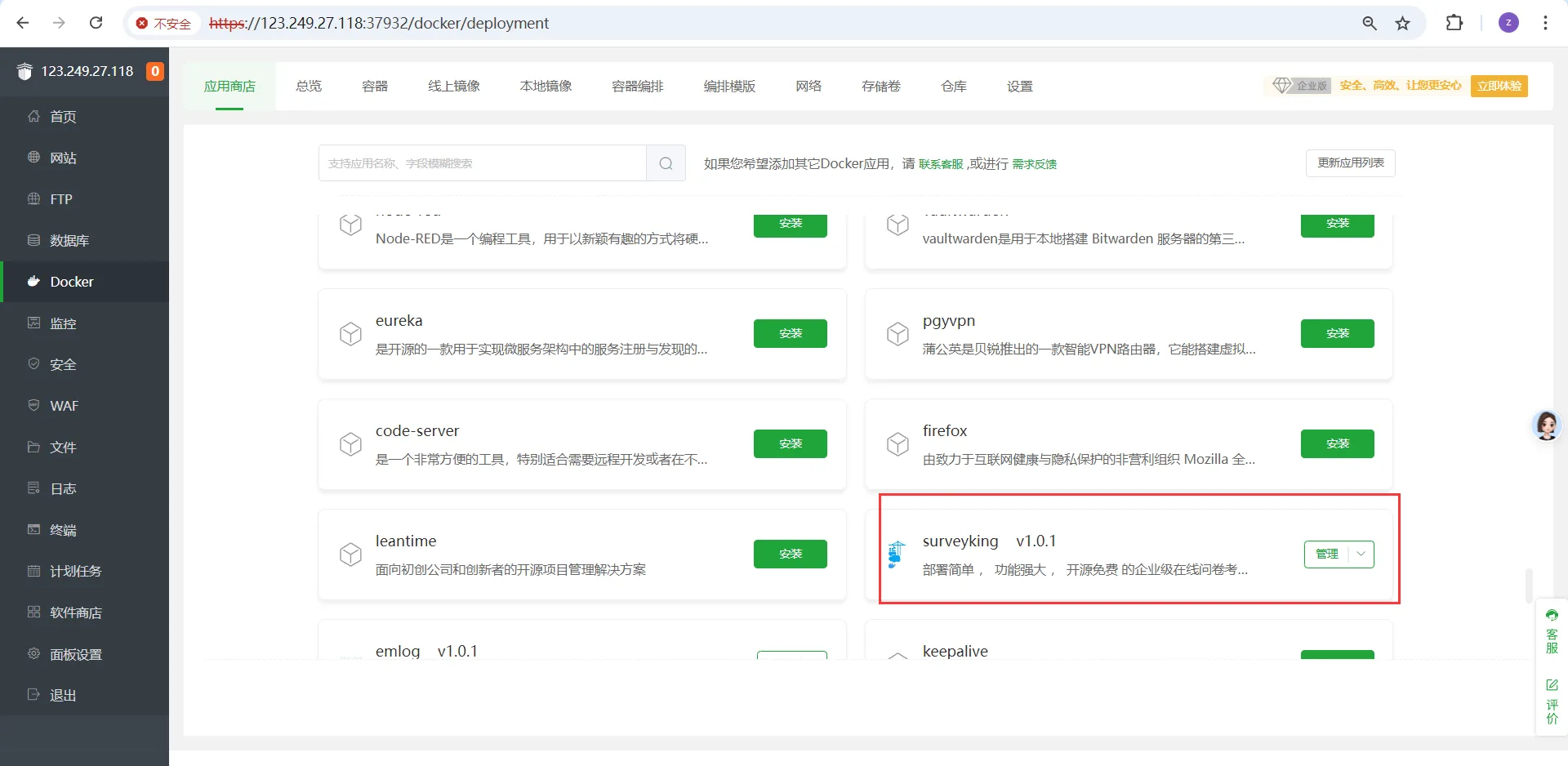Screen dimensions: 1568x766
Task: Open the browser extensions puzzle icon
Action: click(x=1454, y=23)
